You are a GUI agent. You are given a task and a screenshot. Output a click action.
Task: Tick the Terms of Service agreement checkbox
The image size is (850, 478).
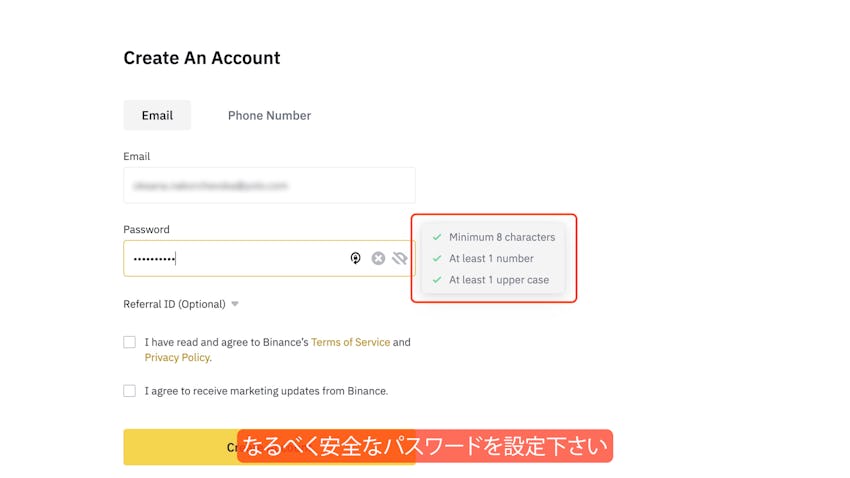[129, 342]
